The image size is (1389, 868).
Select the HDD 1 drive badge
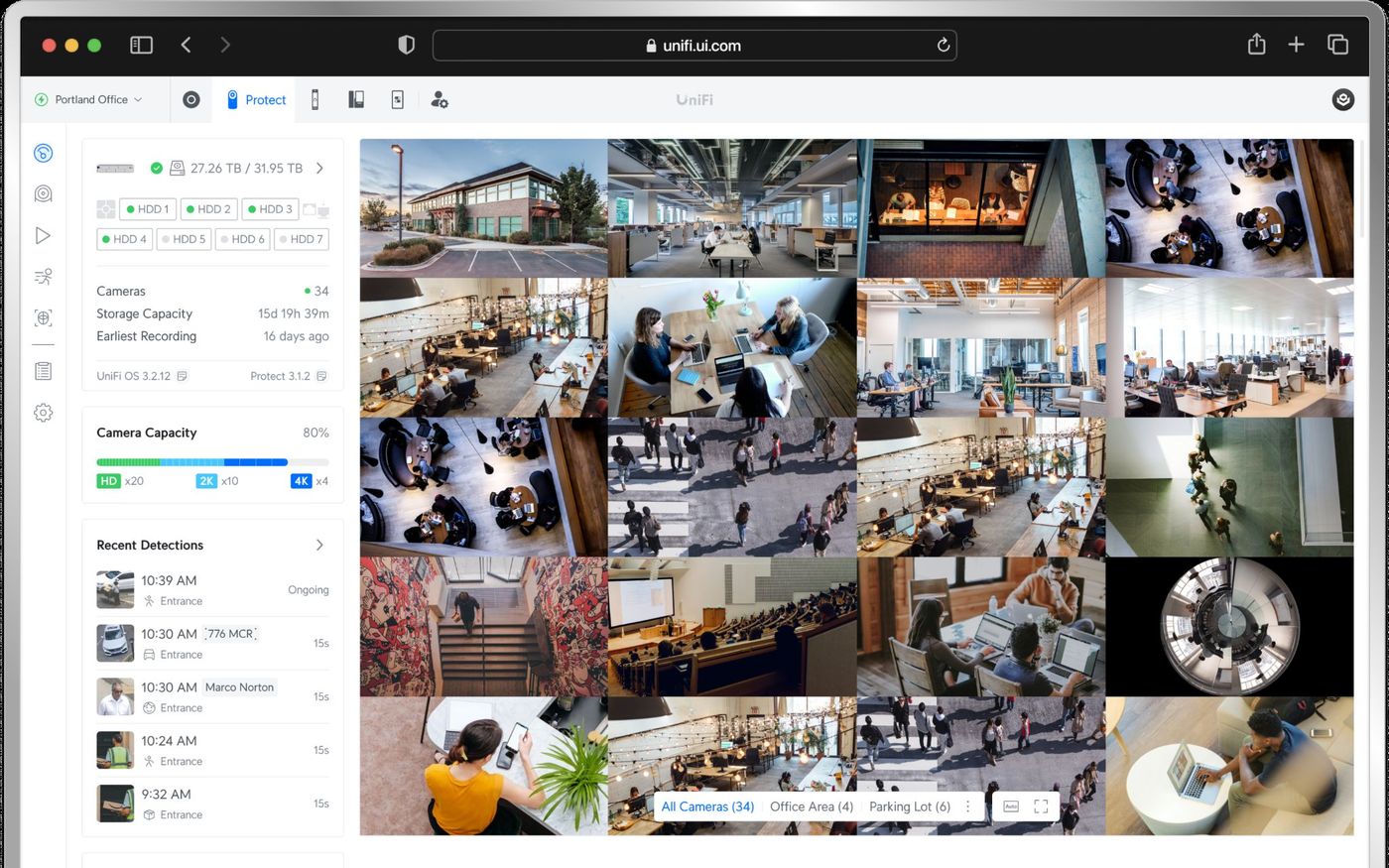[149, 209]
